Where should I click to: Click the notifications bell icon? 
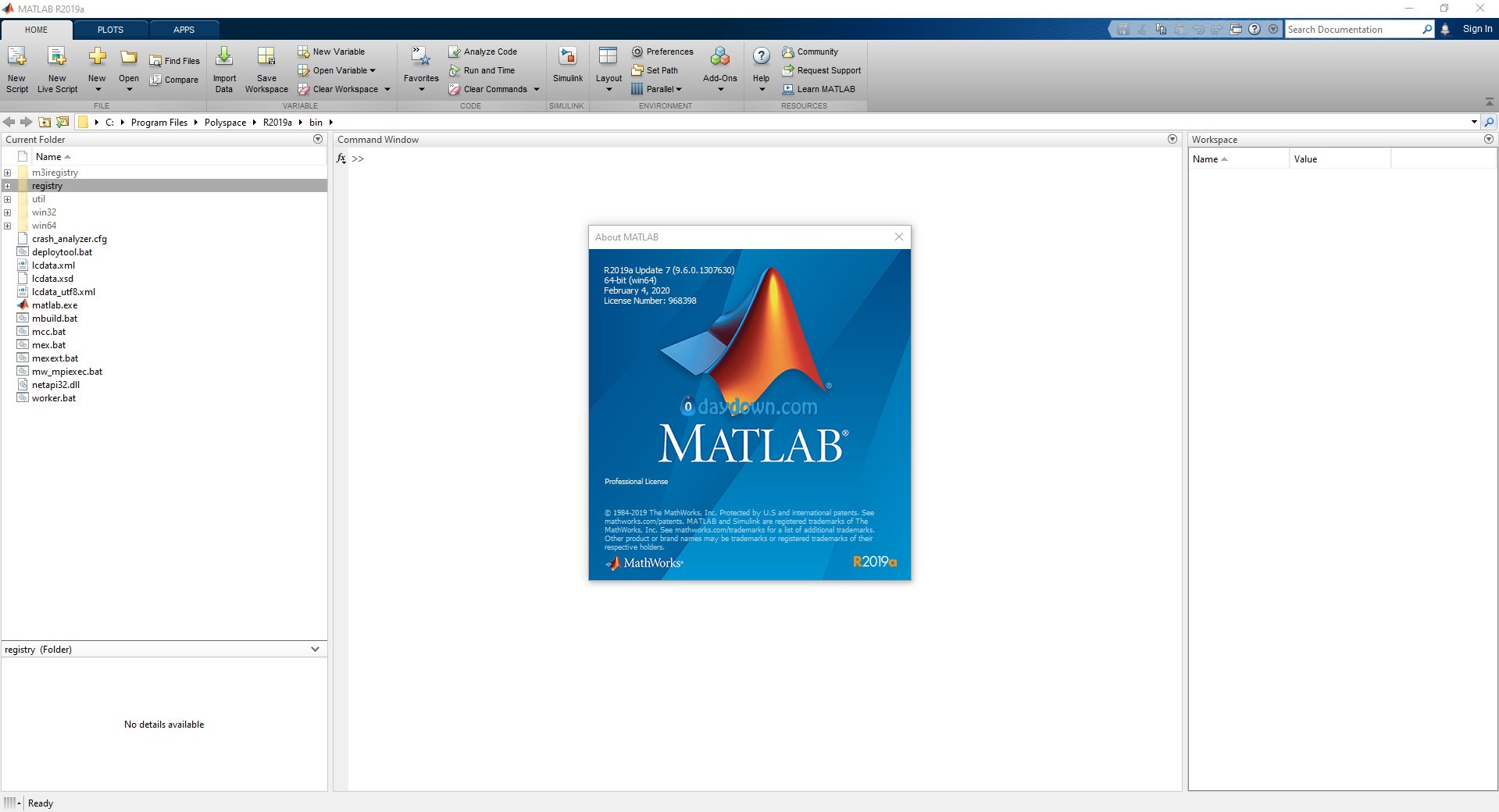tap(1445, 29)
